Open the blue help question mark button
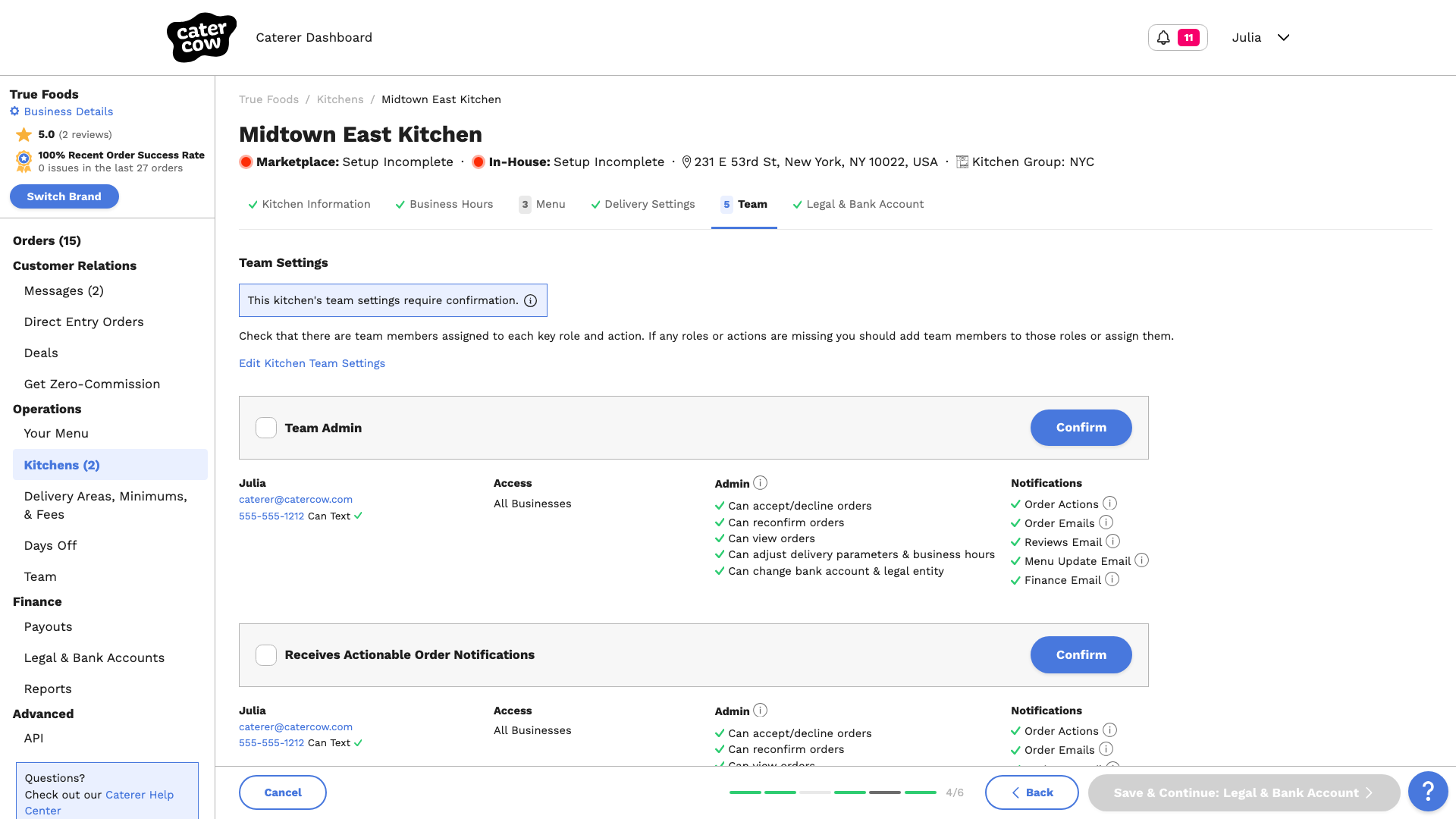The image size is (1456, 819). [x=1427, y=792]
